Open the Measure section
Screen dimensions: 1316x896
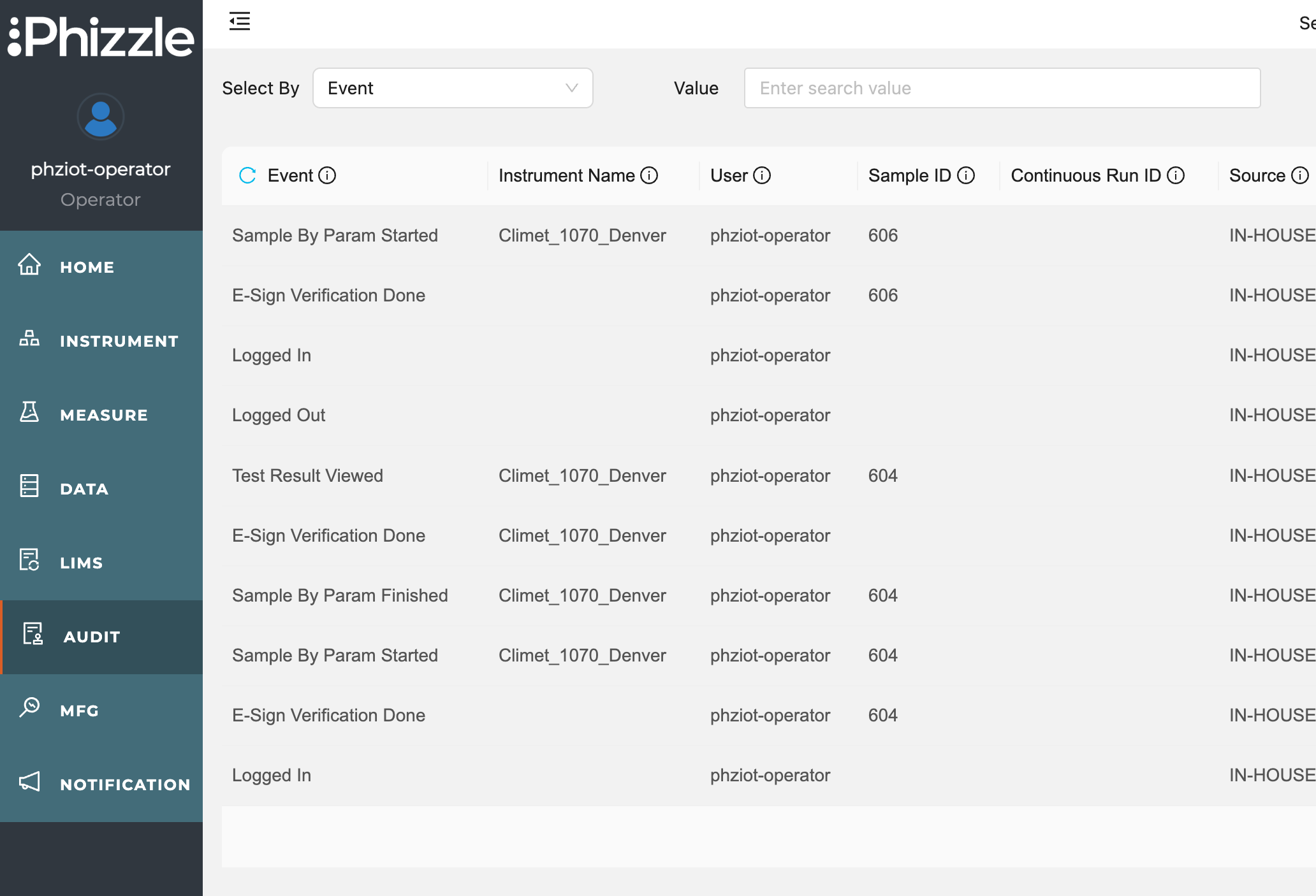[x=103, y=415]
